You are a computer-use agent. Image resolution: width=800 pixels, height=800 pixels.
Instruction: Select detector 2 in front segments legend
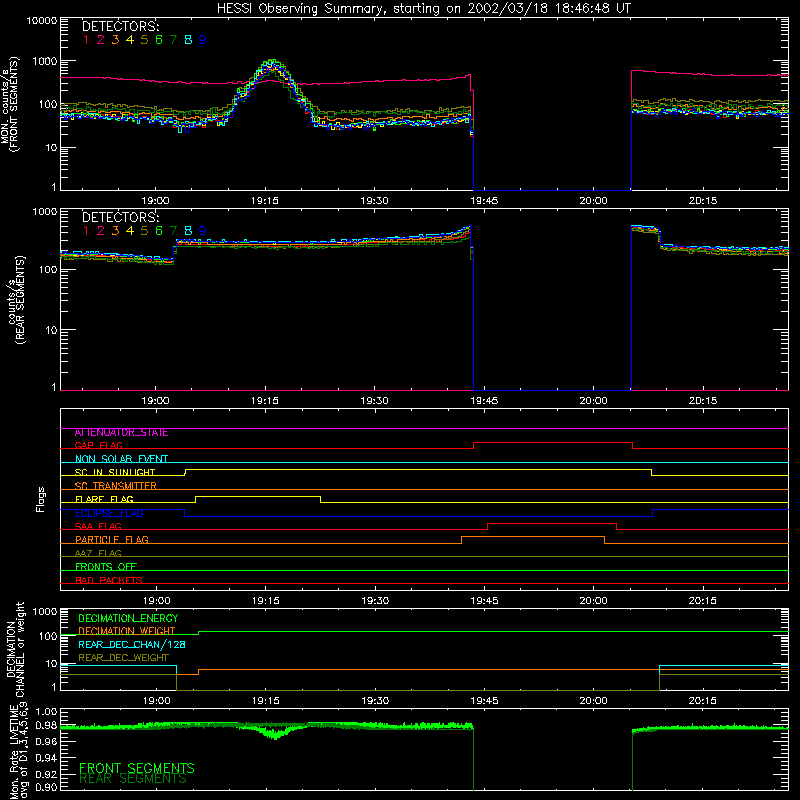tap(101, 40)
